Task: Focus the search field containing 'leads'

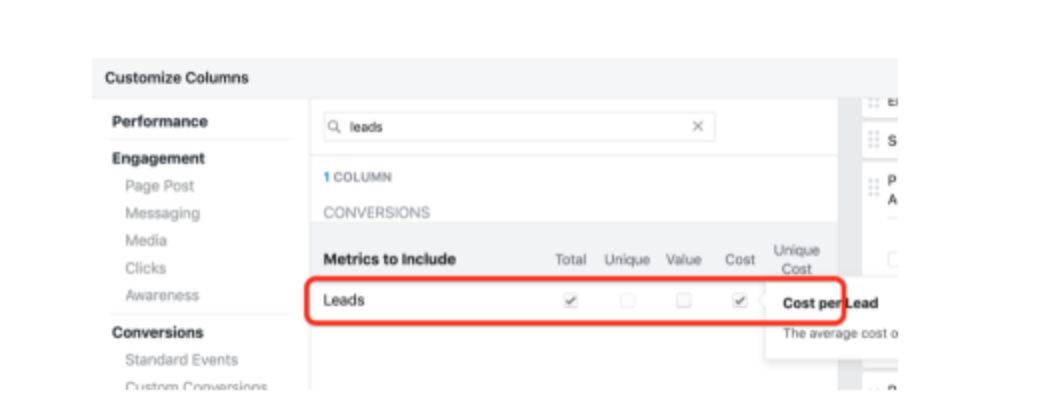Action: (x=515, y=127)
